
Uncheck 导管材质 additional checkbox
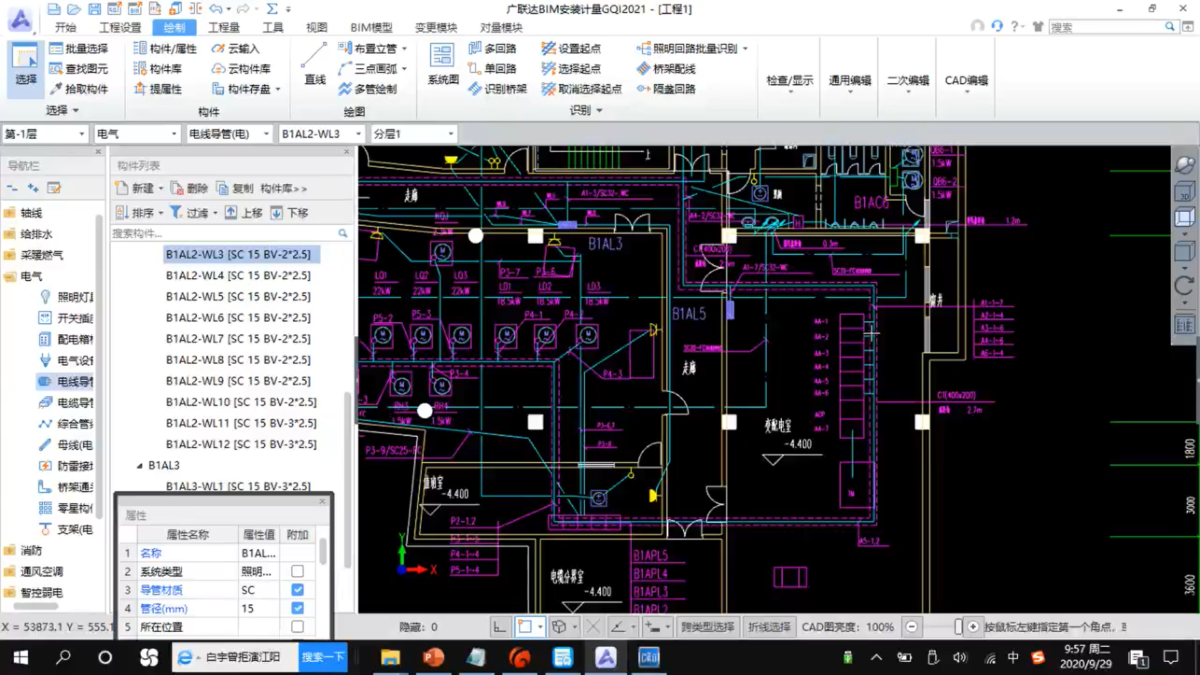pos(297,590)
